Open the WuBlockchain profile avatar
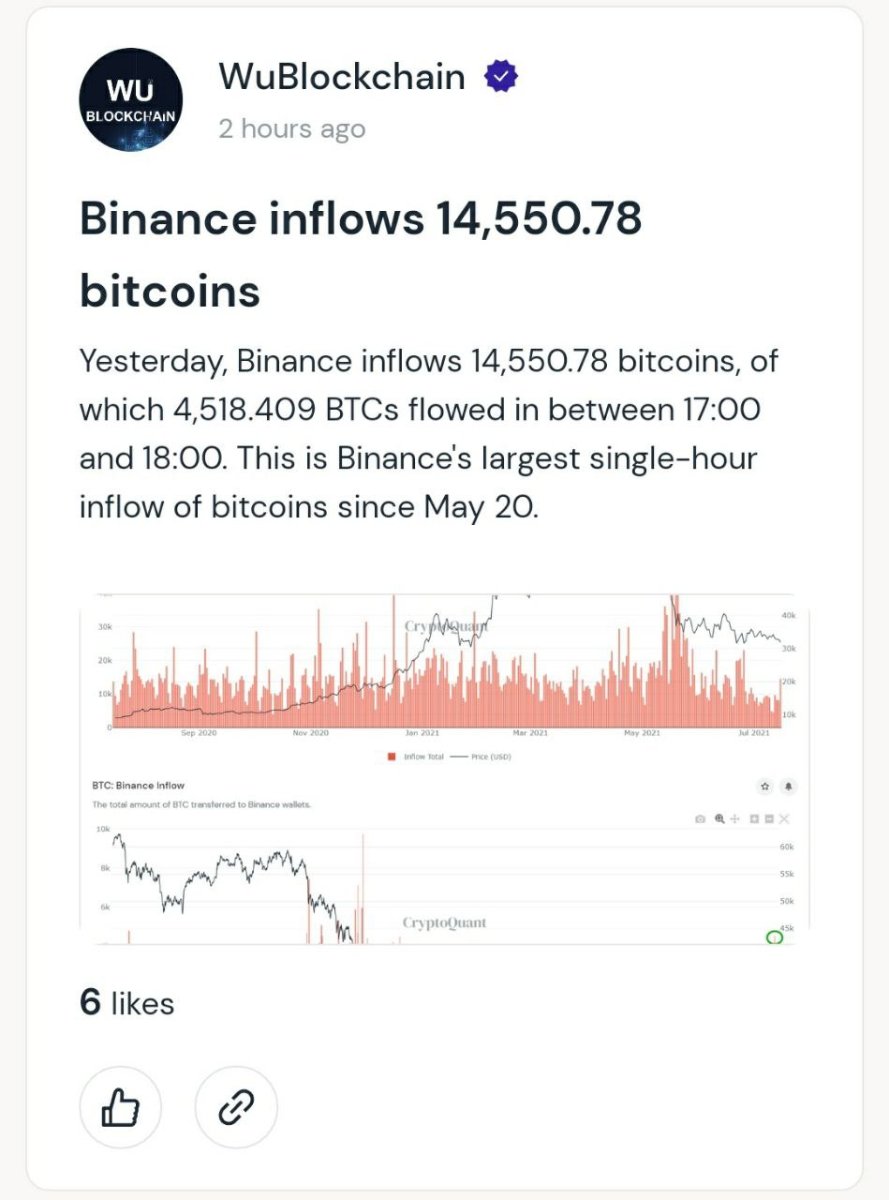Viewport: 889px width, 1200px height. click(130, 100)
